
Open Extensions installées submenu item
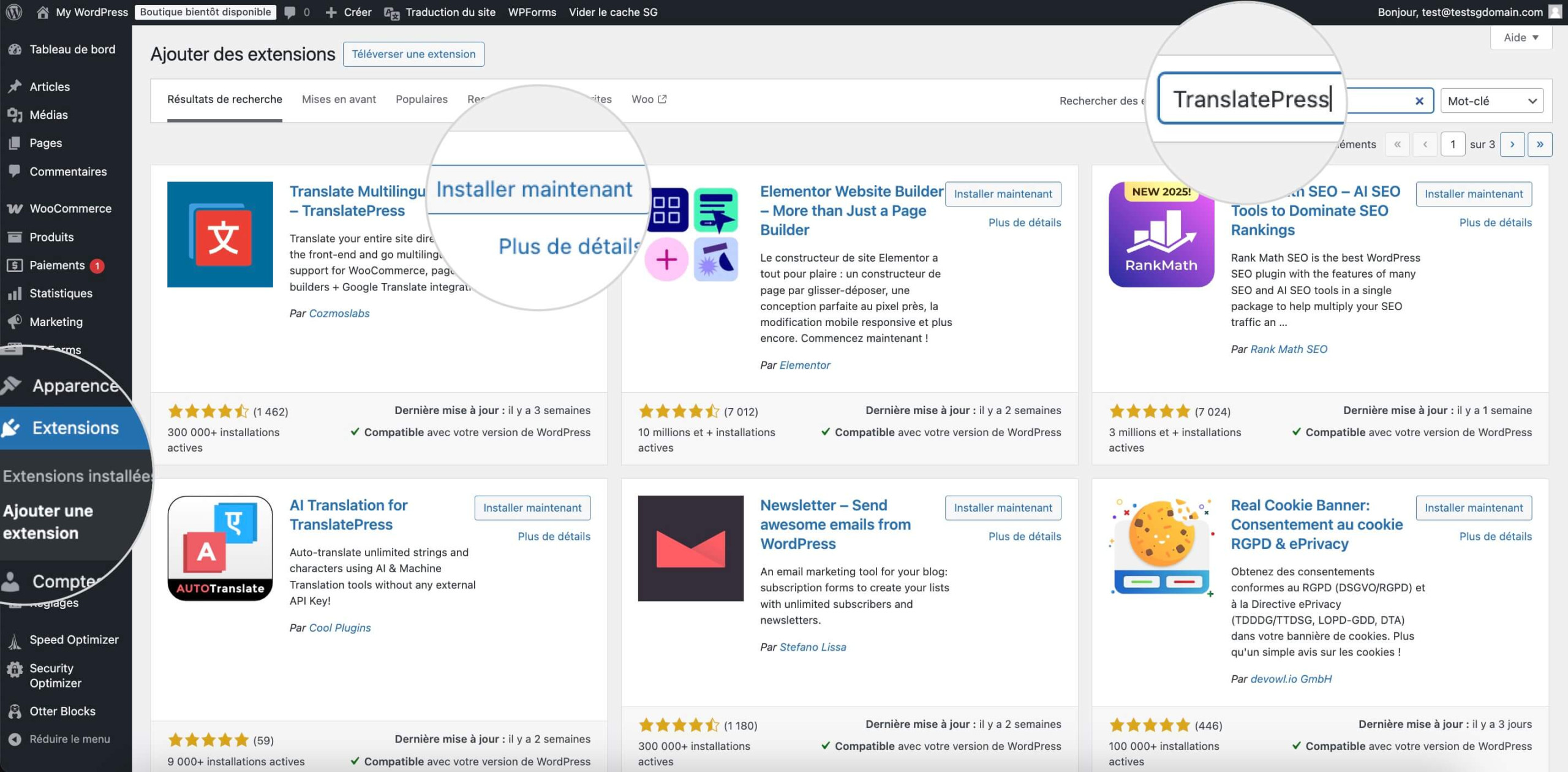tap(76, 476)
